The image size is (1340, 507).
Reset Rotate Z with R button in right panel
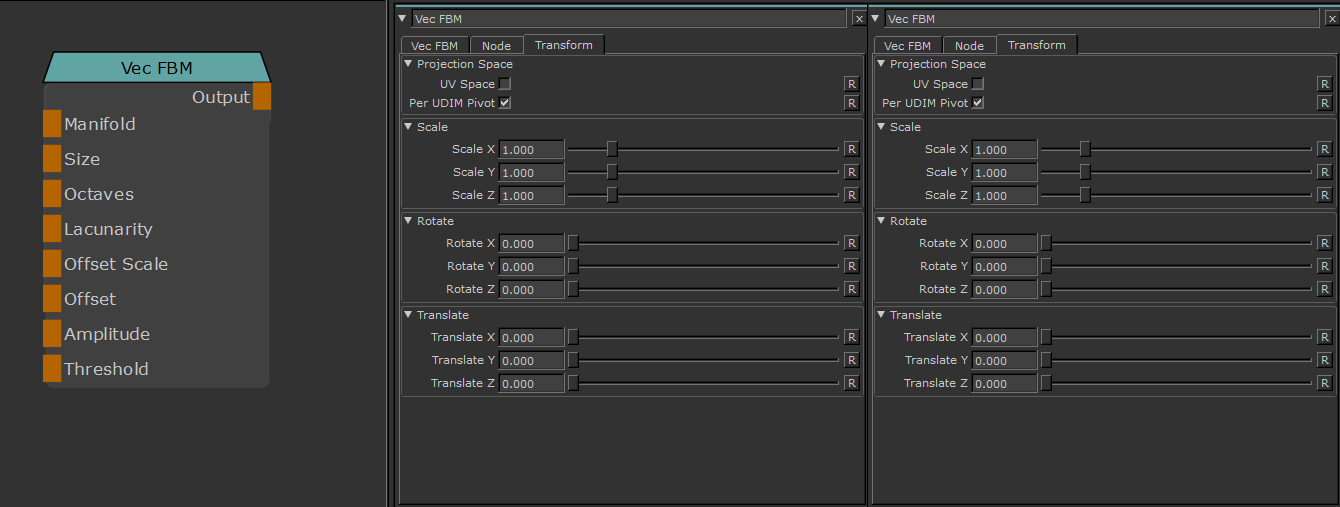1324,289
